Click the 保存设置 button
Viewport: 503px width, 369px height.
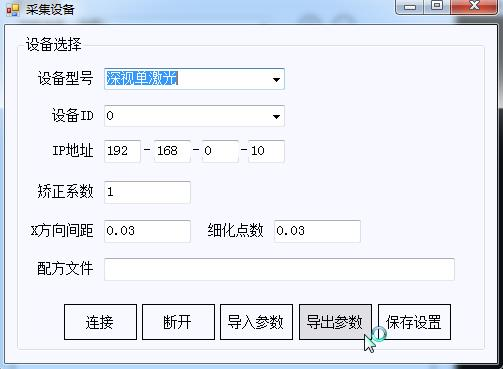click(x=414, y=322)
